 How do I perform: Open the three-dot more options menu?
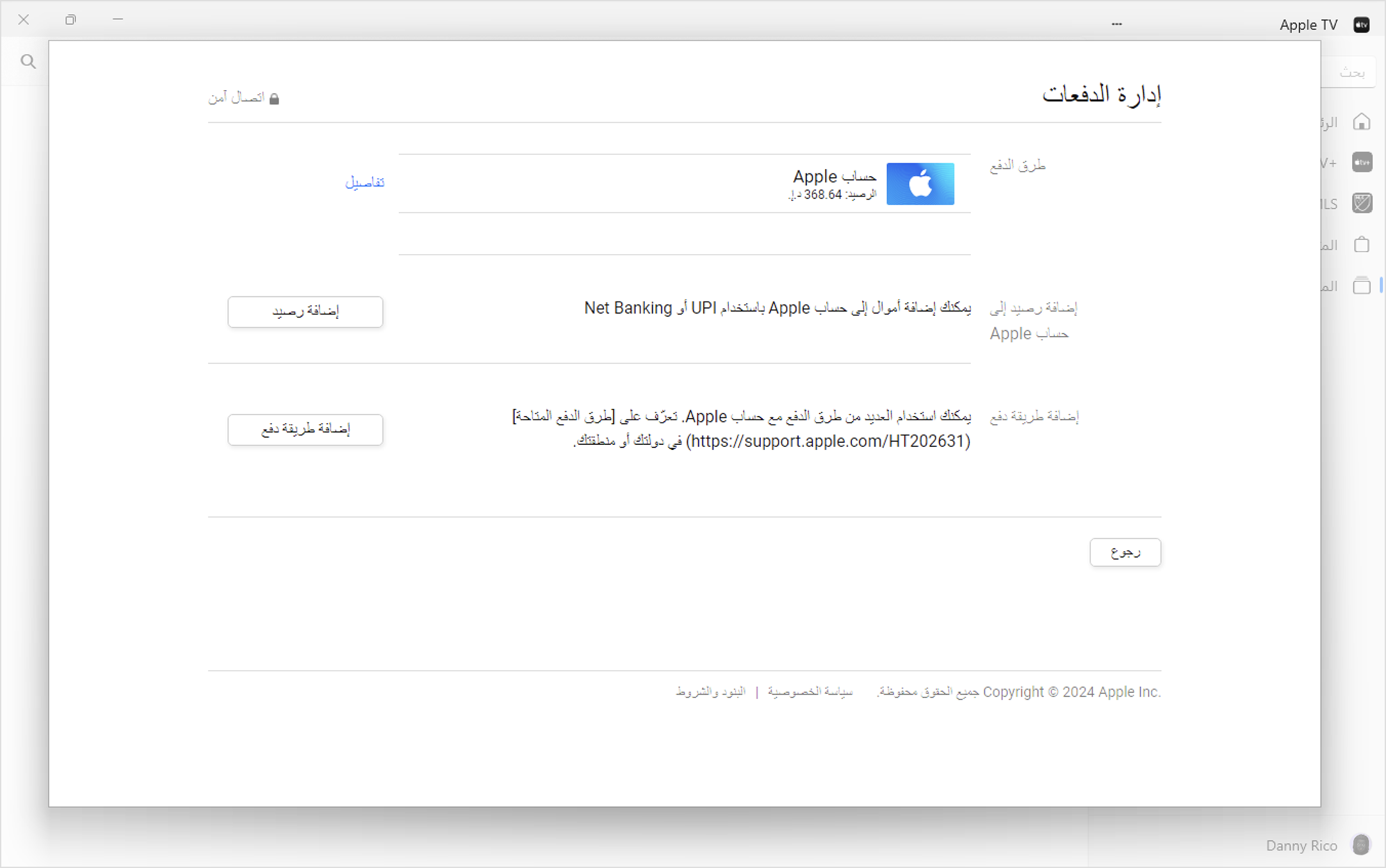pyautogui.click(x=1116, y=24)
